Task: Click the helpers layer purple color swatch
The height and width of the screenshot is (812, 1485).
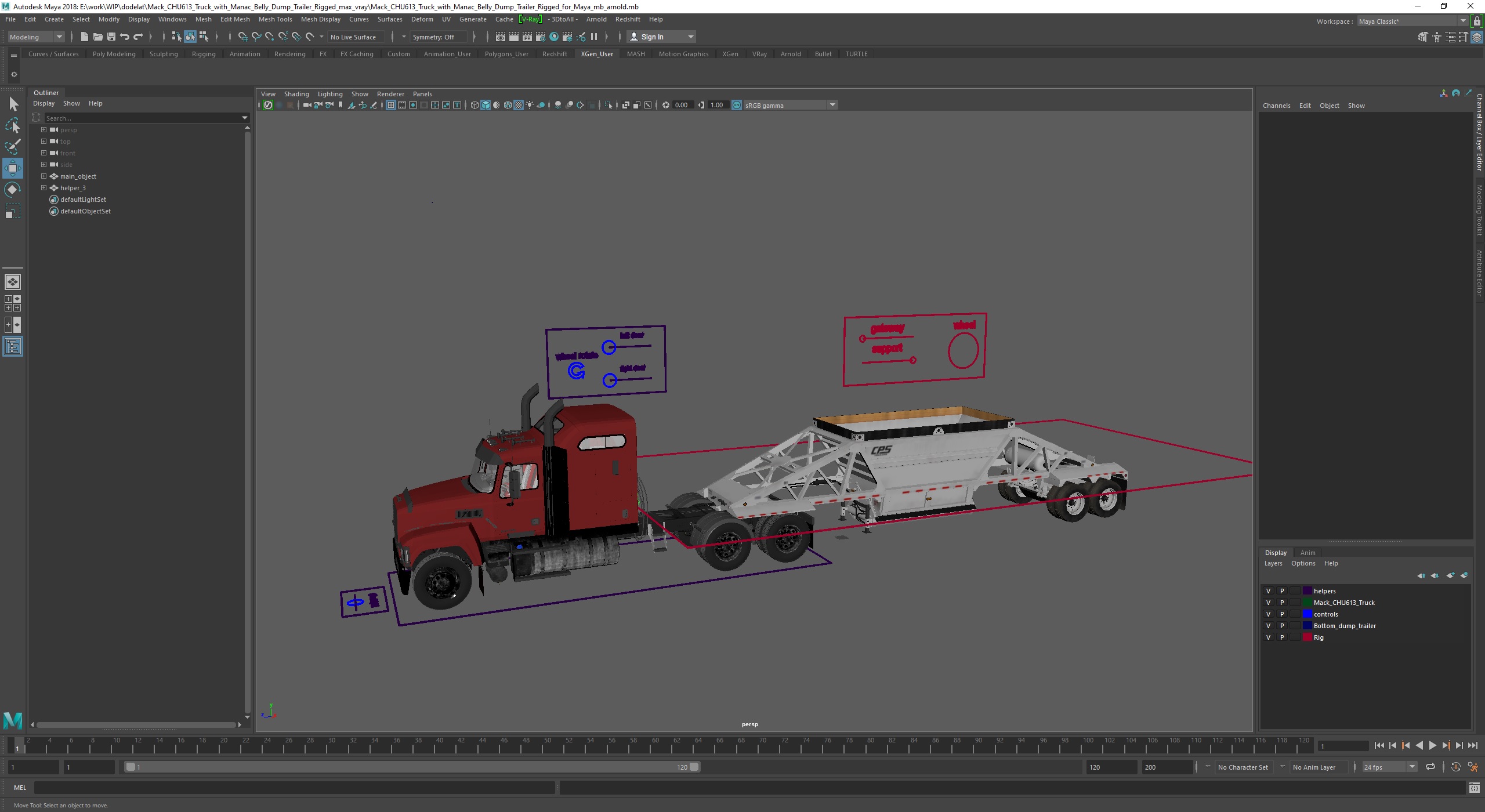Action: [1307, 591]
